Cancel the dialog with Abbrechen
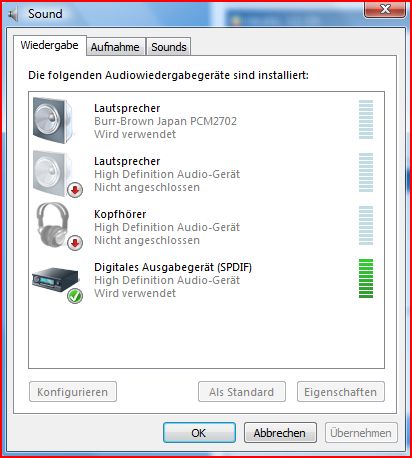Screen dimensions: 412x458 click(x=280, y=433)
